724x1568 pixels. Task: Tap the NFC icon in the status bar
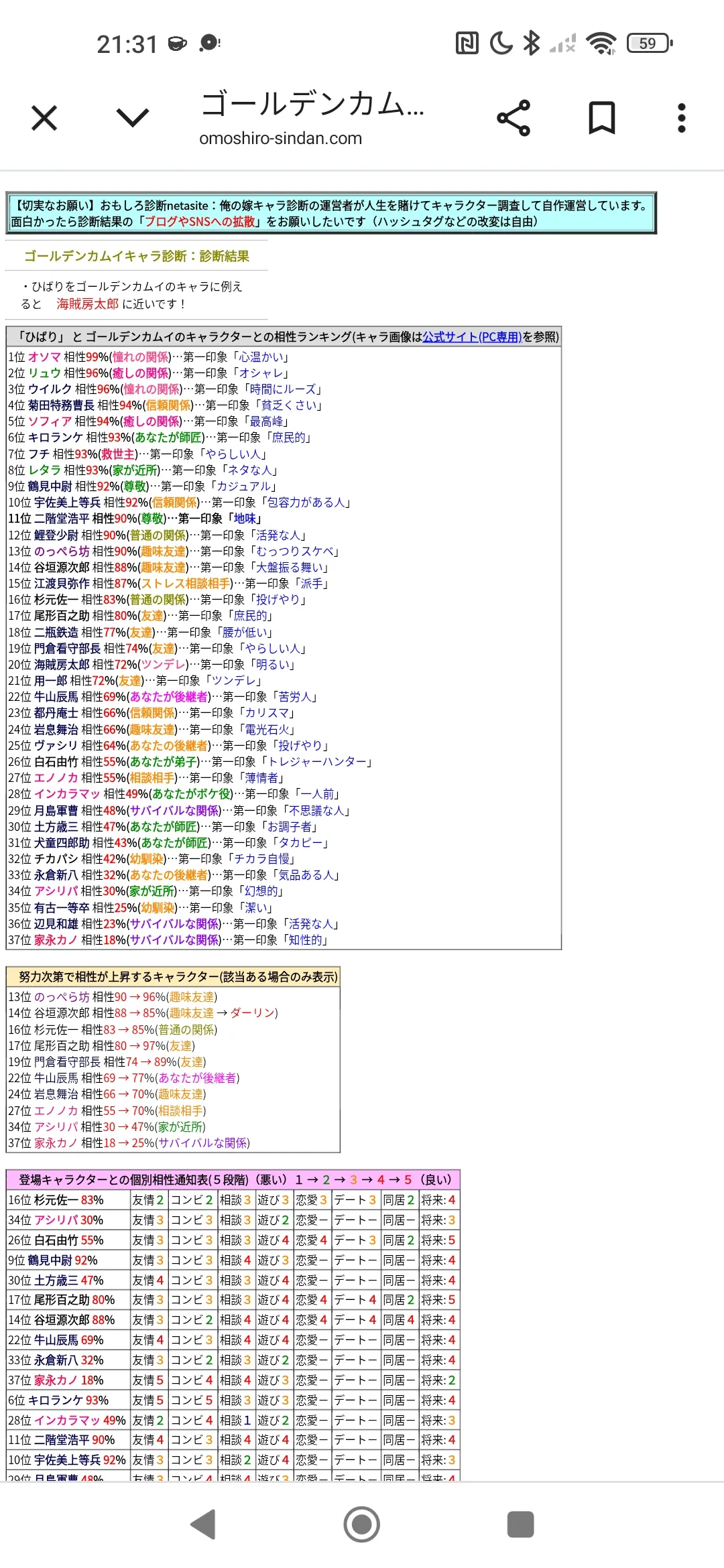tap(467, 44)
